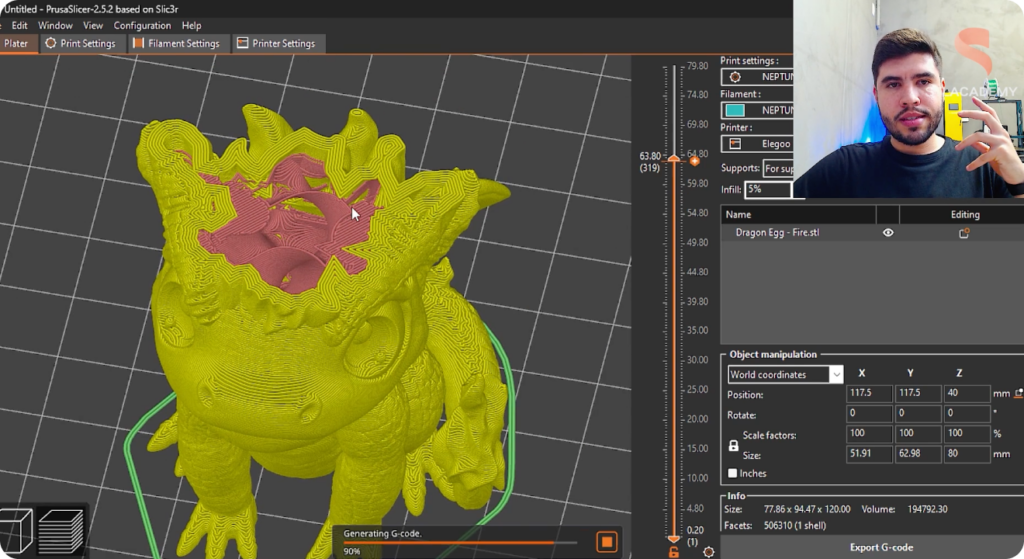Open the layer slider settings cog
Viewport: 1024px width, 559px height.
tap(709, 552)
